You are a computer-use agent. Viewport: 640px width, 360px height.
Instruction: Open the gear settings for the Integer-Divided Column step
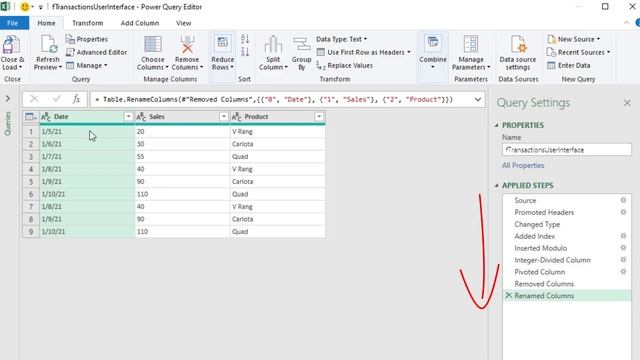[x=623, y=259]
